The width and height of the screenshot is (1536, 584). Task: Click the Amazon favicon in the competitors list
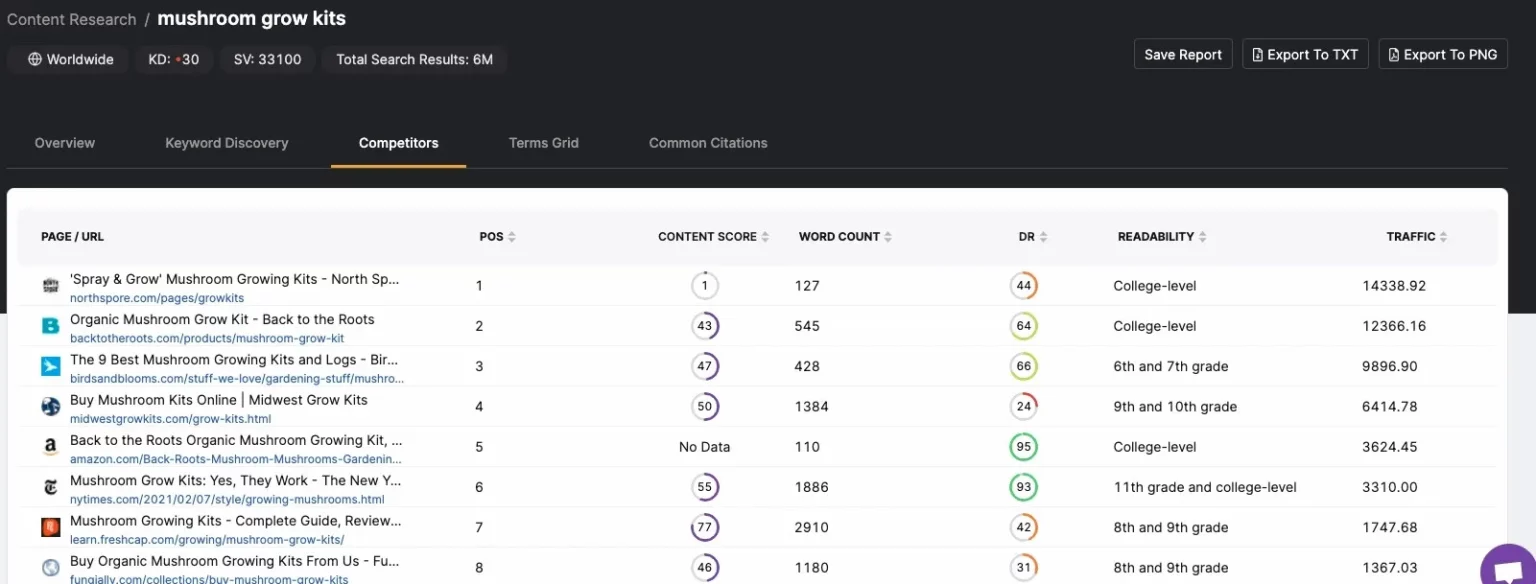point(50,446)
